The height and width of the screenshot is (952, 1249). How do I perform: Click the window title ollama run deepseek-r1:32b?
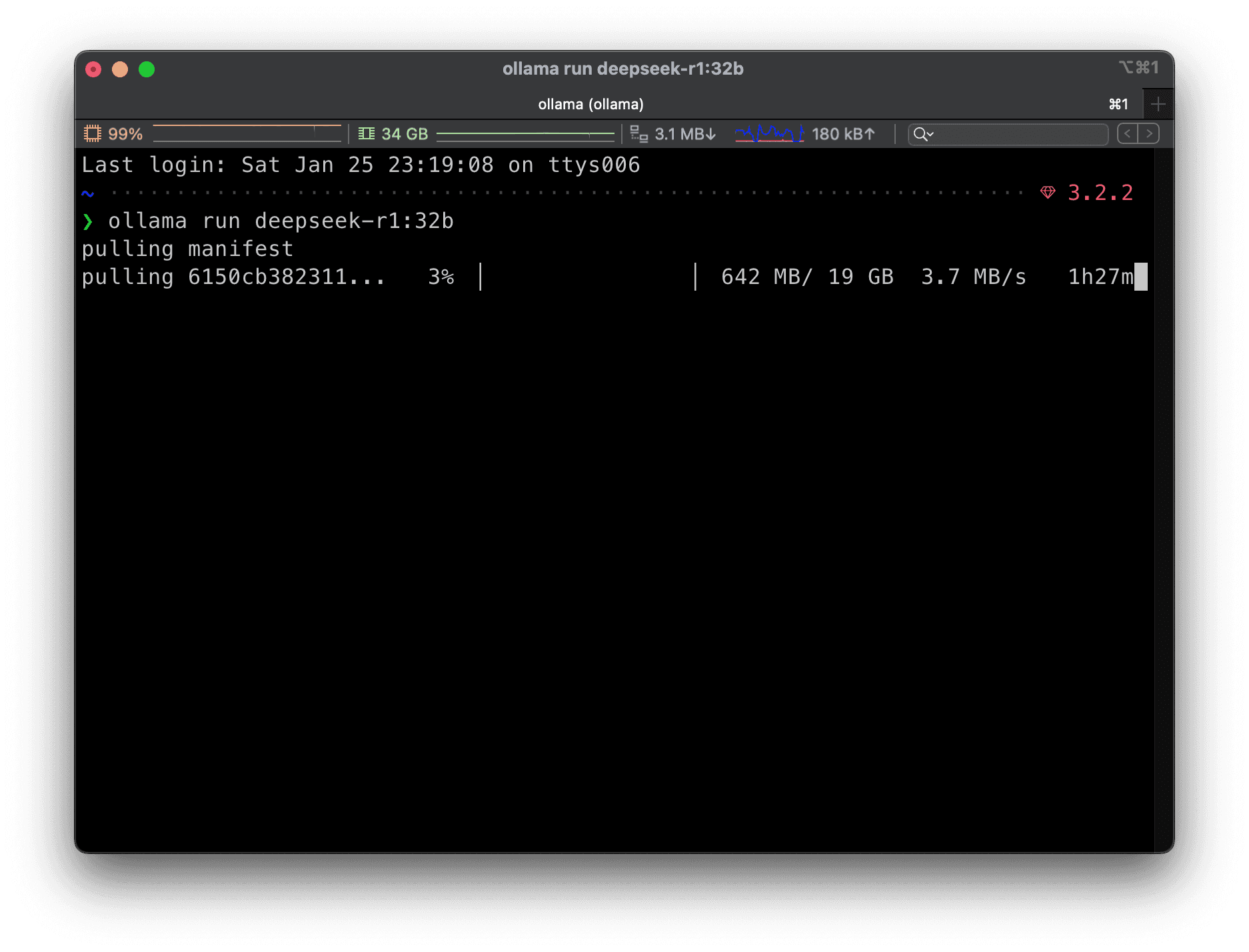(623, 69)
